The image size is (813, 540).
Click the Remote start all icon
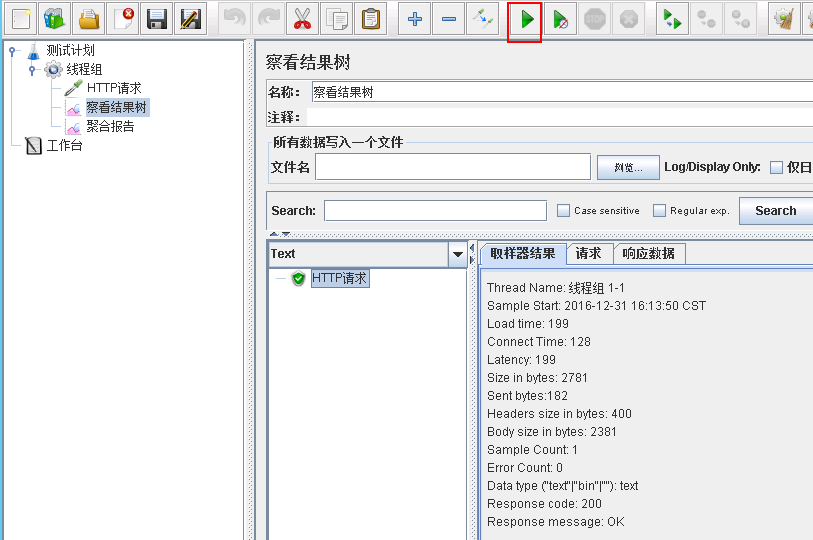click(x=672, y=19)
